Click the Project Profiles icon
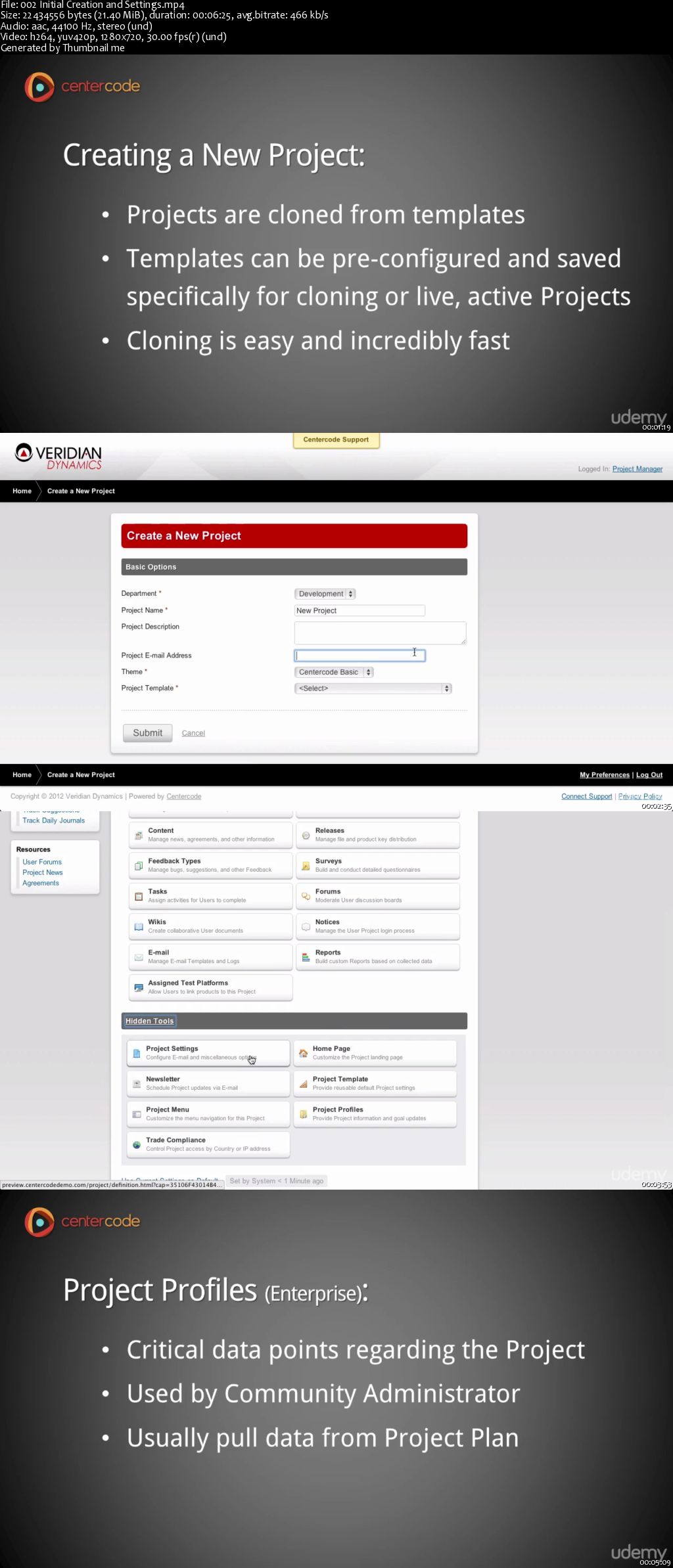This screenshot has height=1568, width=673. coord(303,1114)
